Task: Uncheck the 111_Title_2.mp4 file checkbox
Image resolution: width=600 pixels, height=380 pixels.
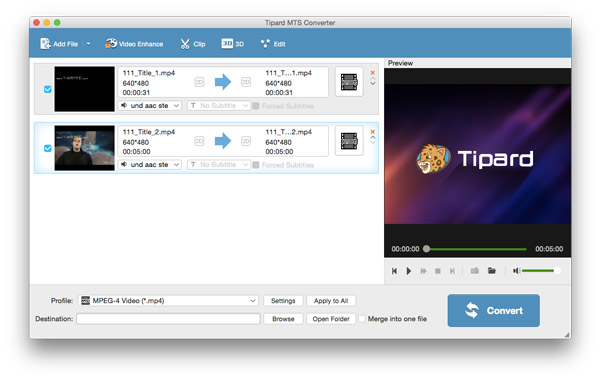Action: [48, 148]
